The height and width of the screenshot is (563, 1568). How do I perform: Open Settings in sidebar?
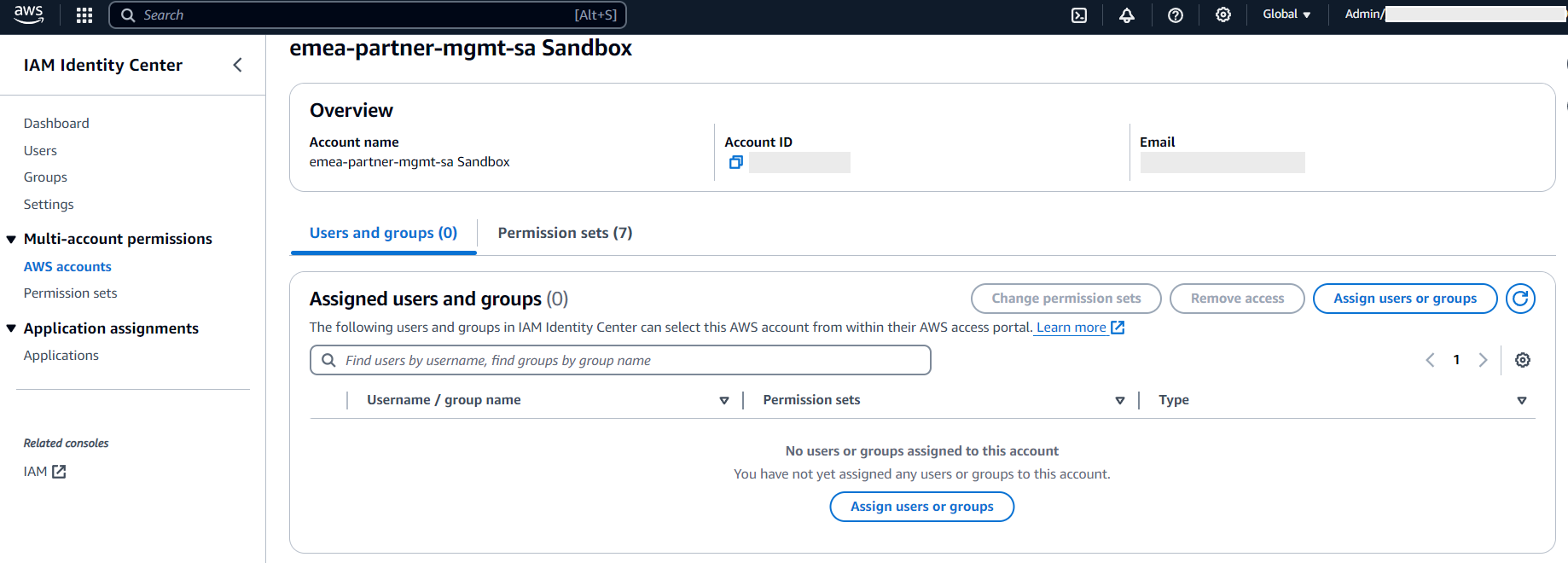point(49,205)
